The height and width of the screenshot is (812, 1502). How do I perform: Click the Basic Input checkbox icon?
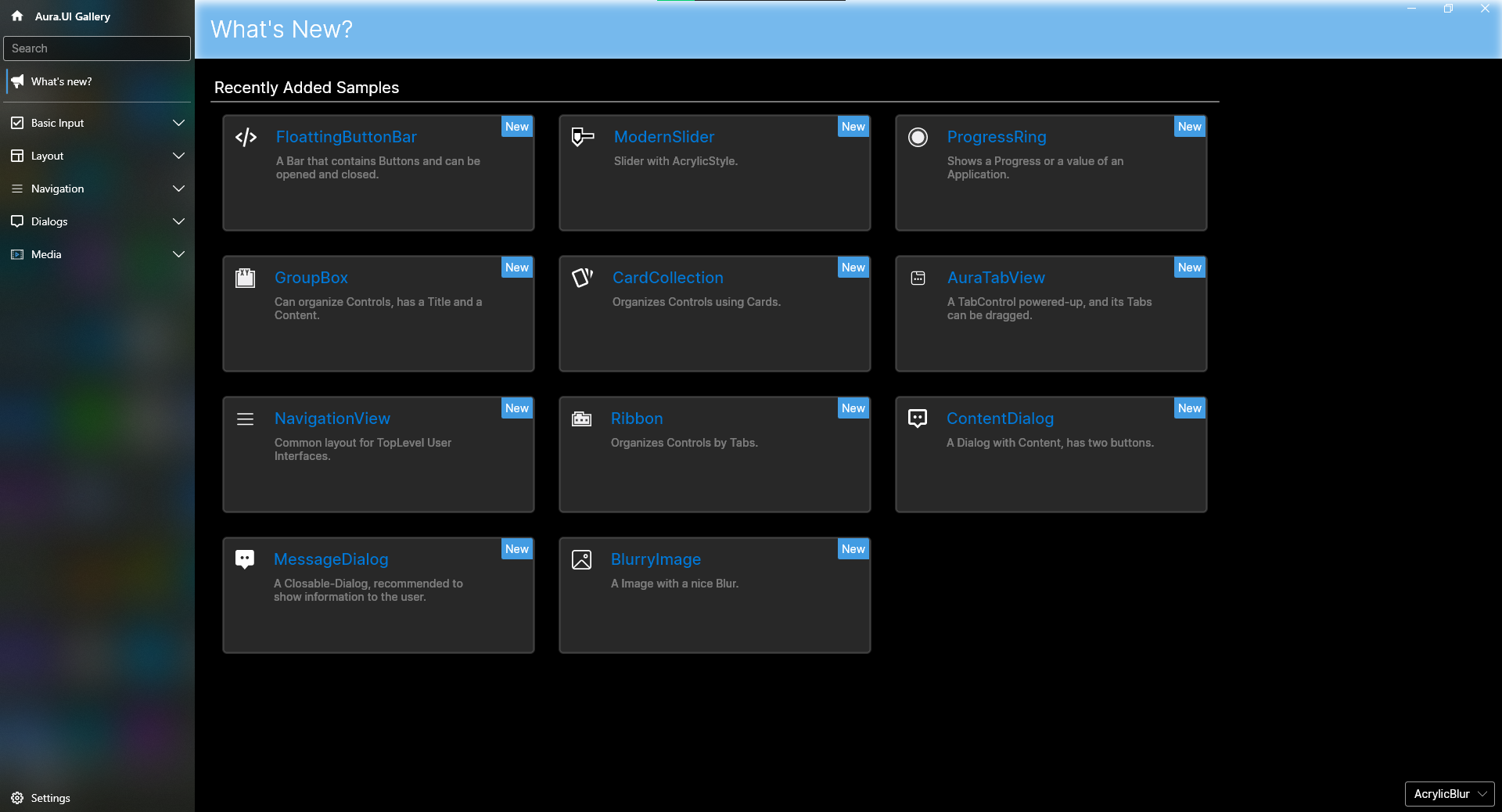click(x=17, y=123)
